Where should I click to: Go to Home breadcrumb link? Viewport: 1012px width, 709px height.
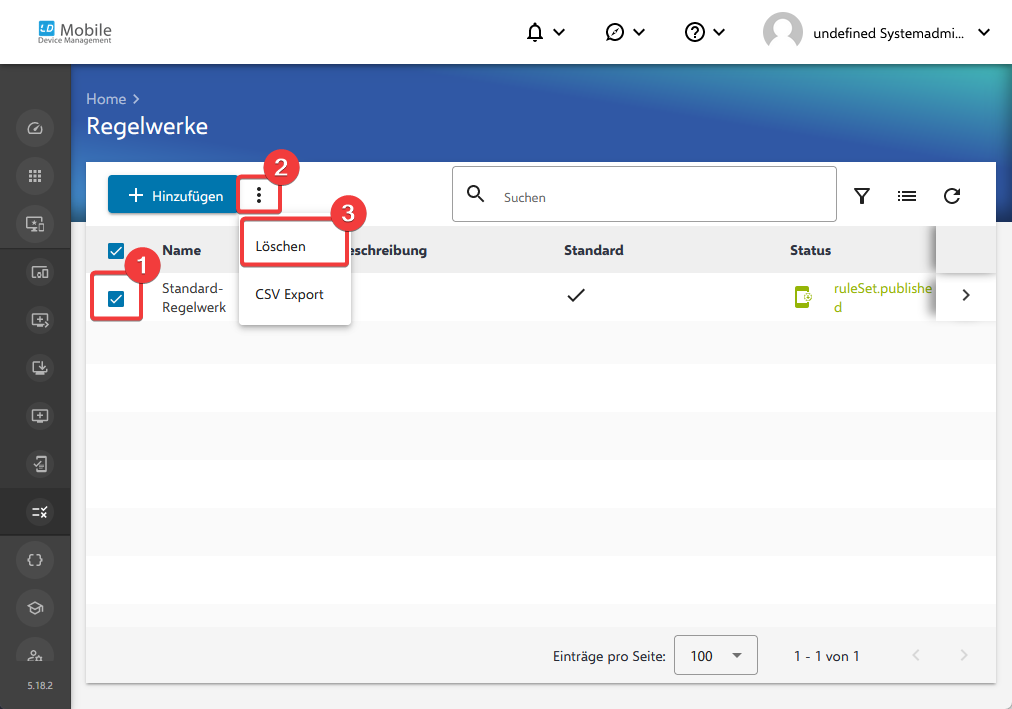[x=106, y=99]
